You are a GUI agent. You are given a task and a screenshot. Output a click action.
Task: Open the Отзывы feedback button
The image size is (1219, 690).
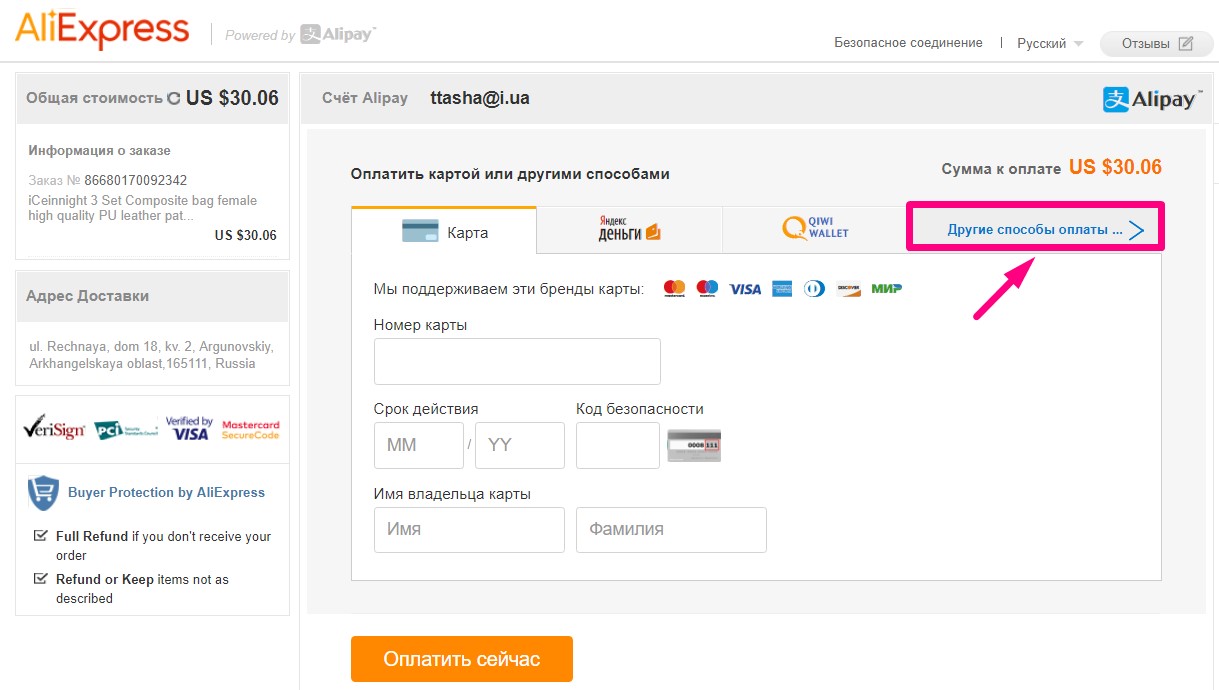click(1157, 44)
